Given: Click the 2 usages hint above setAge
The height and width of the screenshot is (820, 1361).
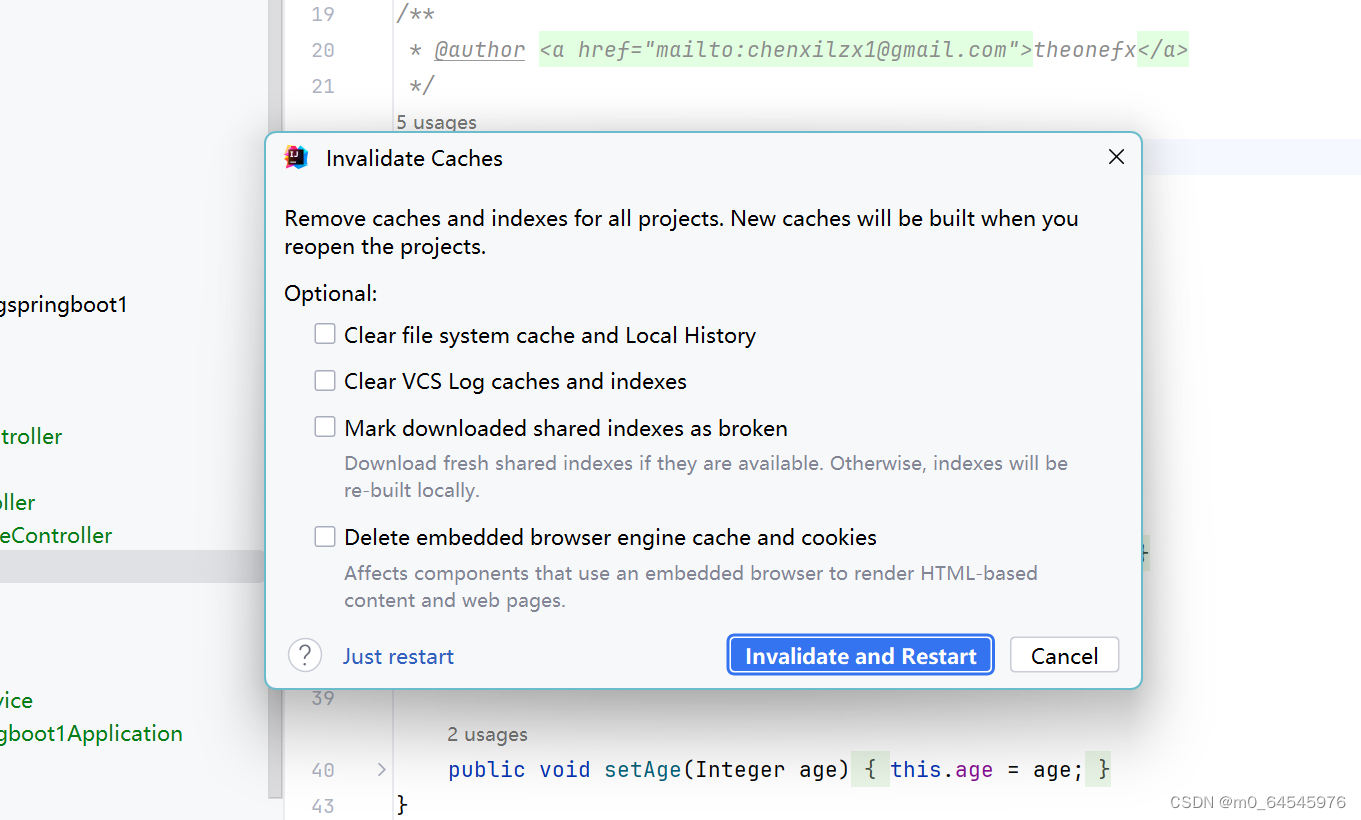Looking at the screenshot, I should point(487,733).
